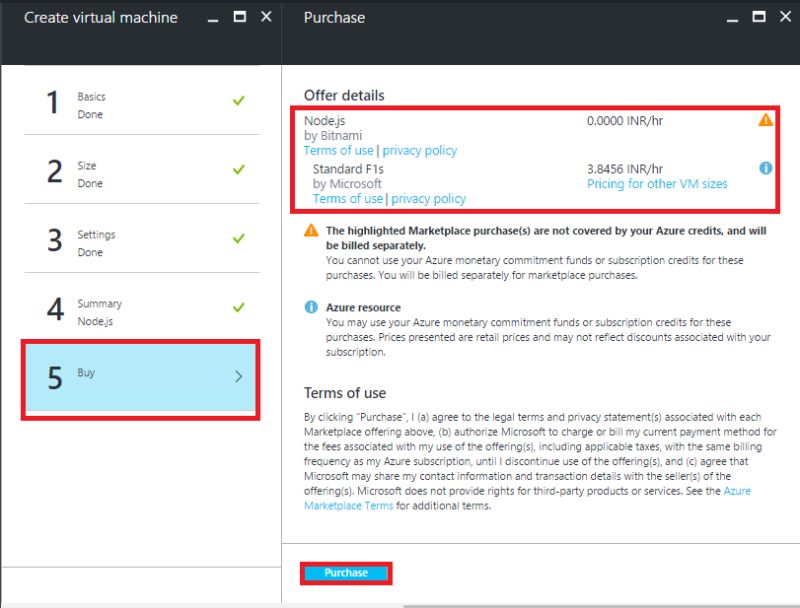Click the green checkmark on Basics step

pos(238,101)
